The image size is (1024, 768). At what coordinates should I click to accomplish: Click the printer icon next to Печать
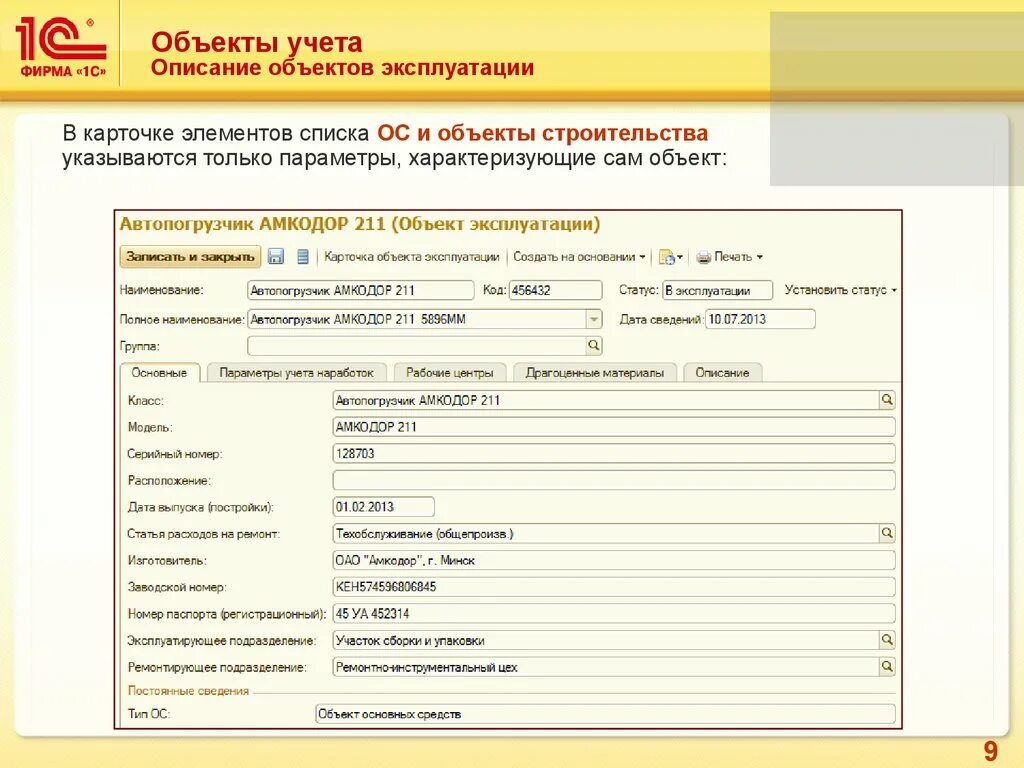(x=703, y=257)
